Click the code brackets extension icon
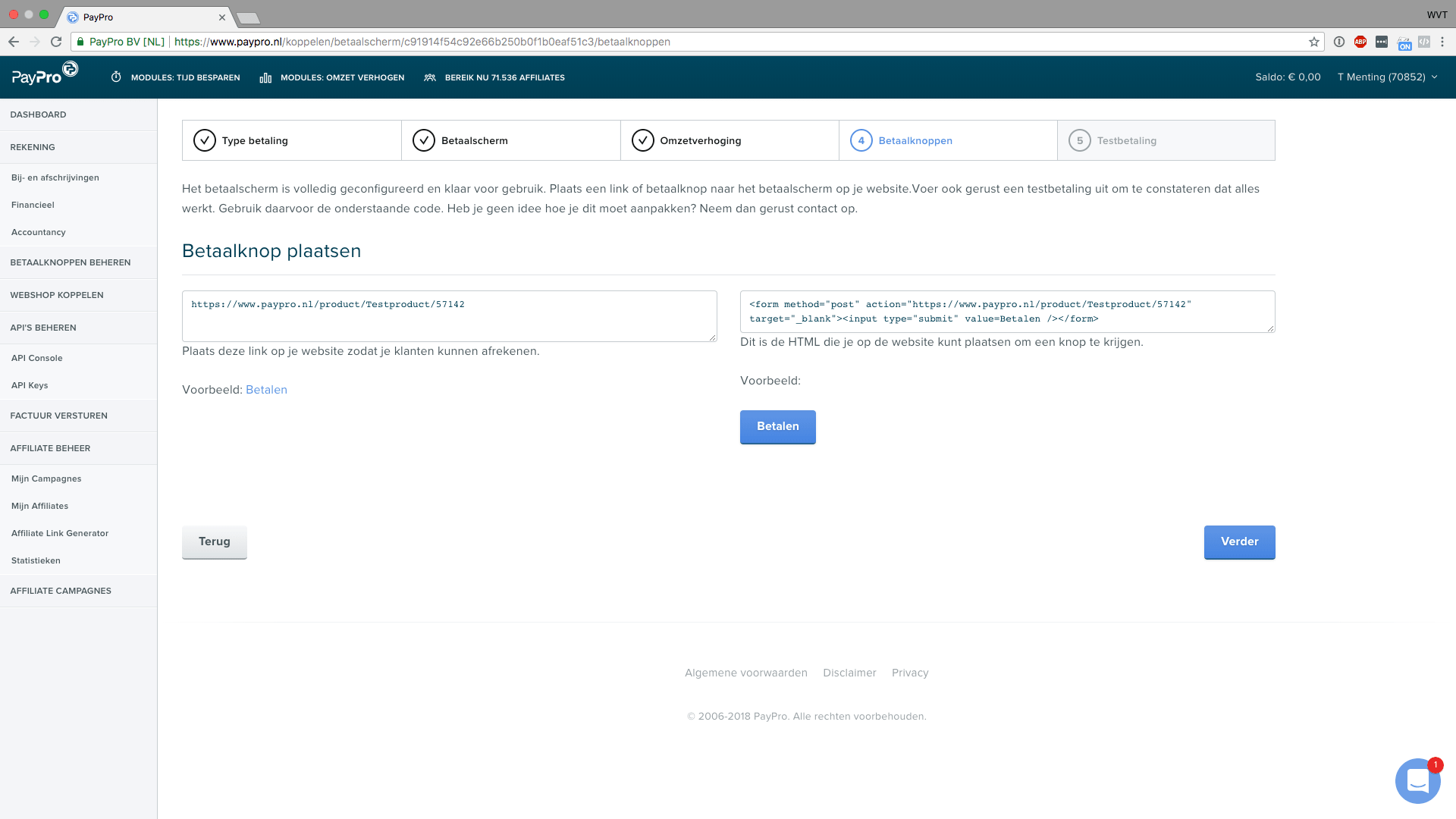 [1424, 42]
